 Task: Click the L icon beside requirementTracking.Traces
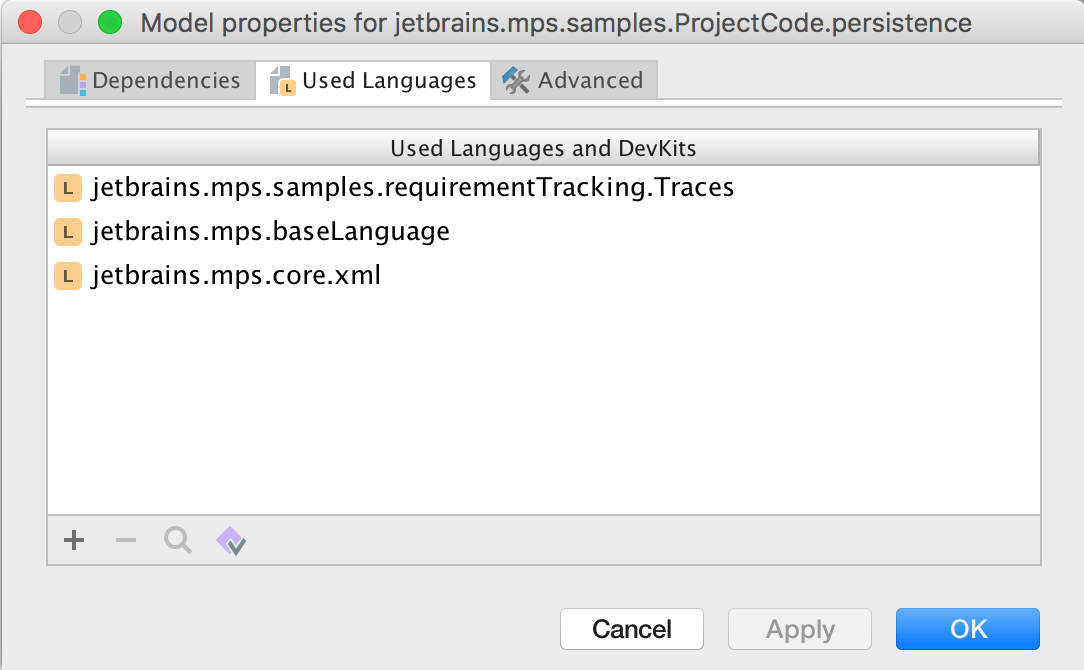(68, 187)
